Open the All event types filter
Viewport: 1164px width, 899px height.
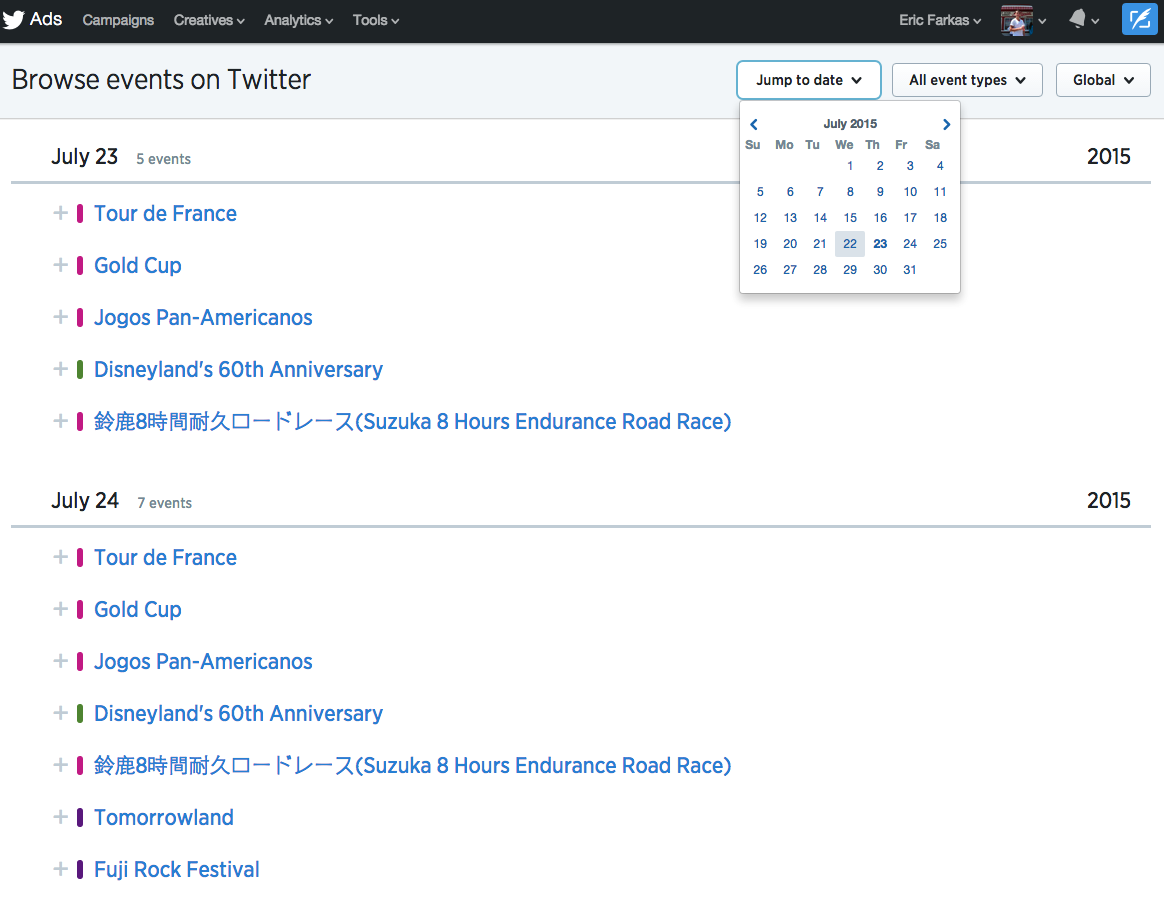click(967, 80)
